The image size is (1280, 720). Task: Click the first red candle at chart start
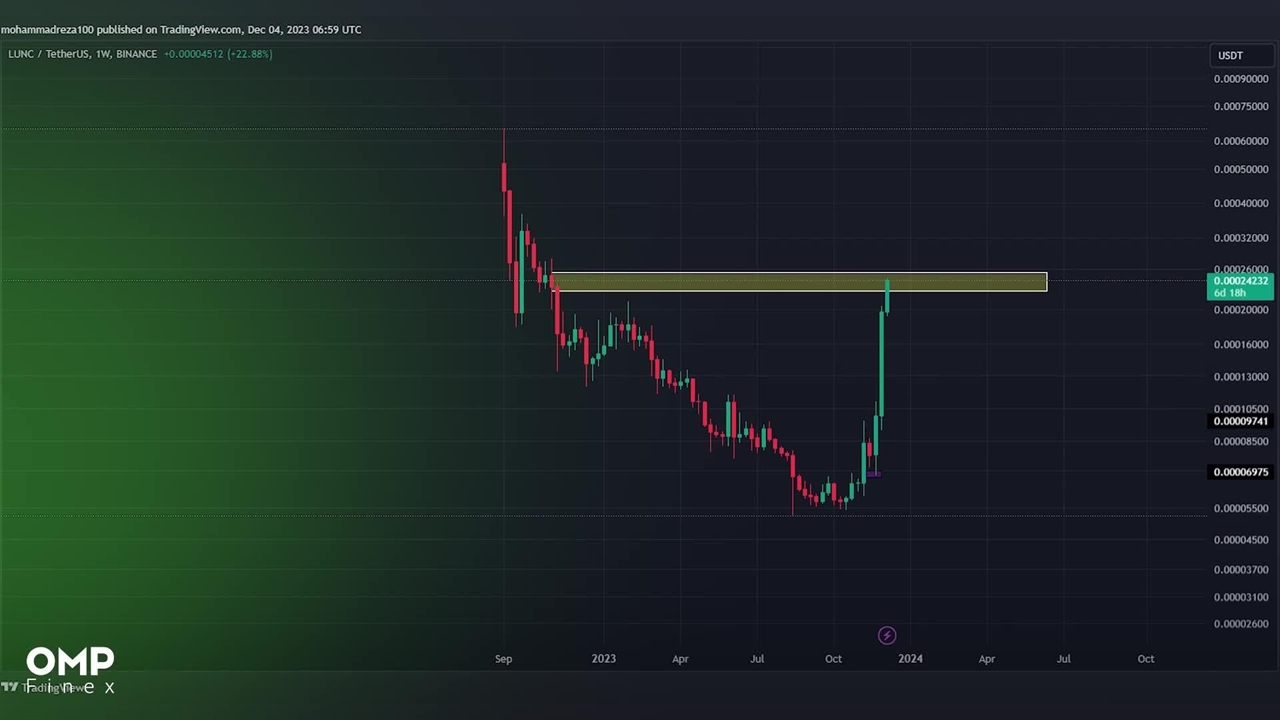pyautogui.click(x=504, y=178)
